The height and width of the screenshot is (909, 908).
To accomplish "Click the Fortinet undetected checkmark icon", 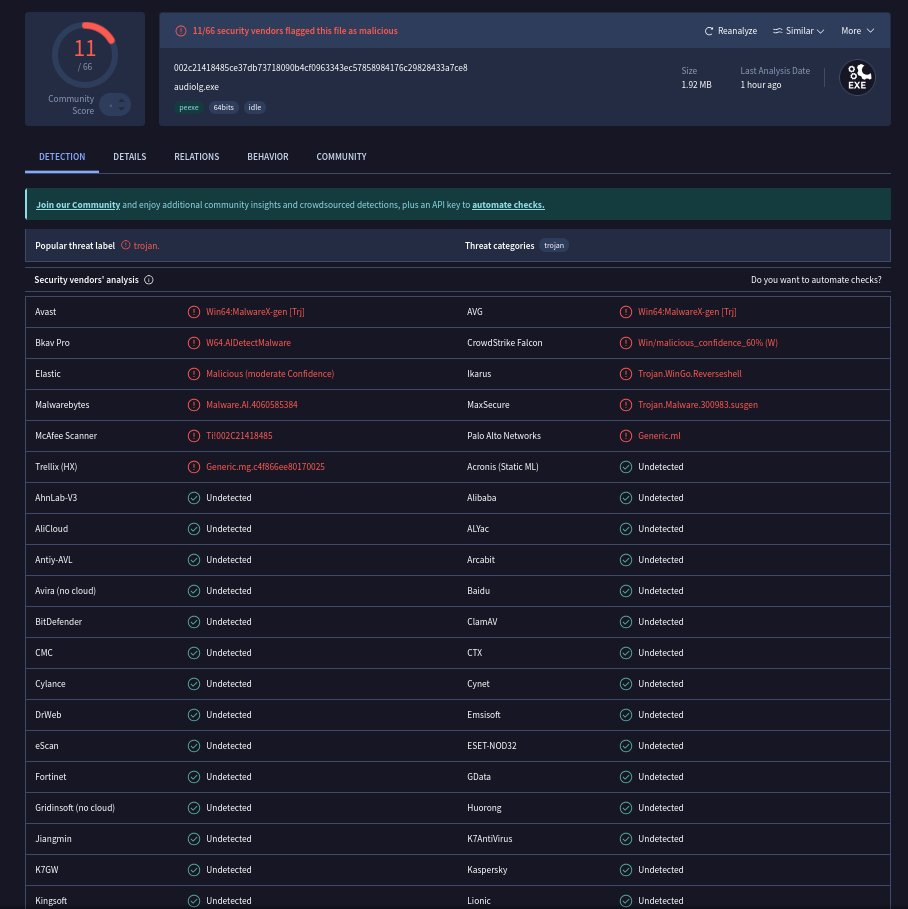I will [x=194, y=777].
